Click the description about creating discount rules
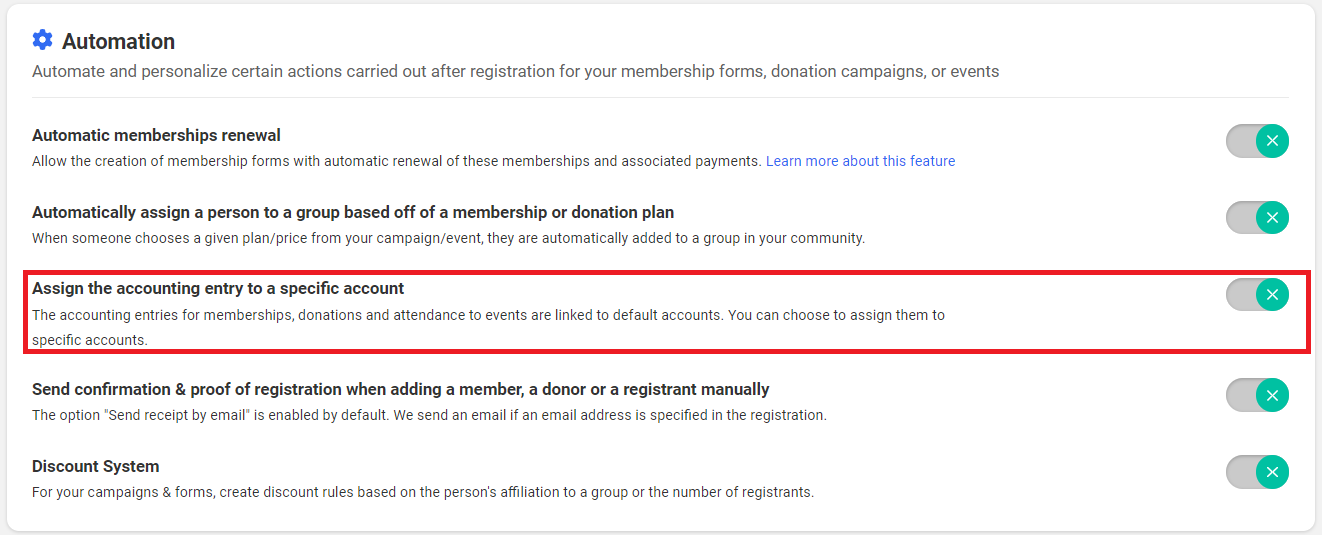Viewport: 1322px width, 535px height. [423, 492]
